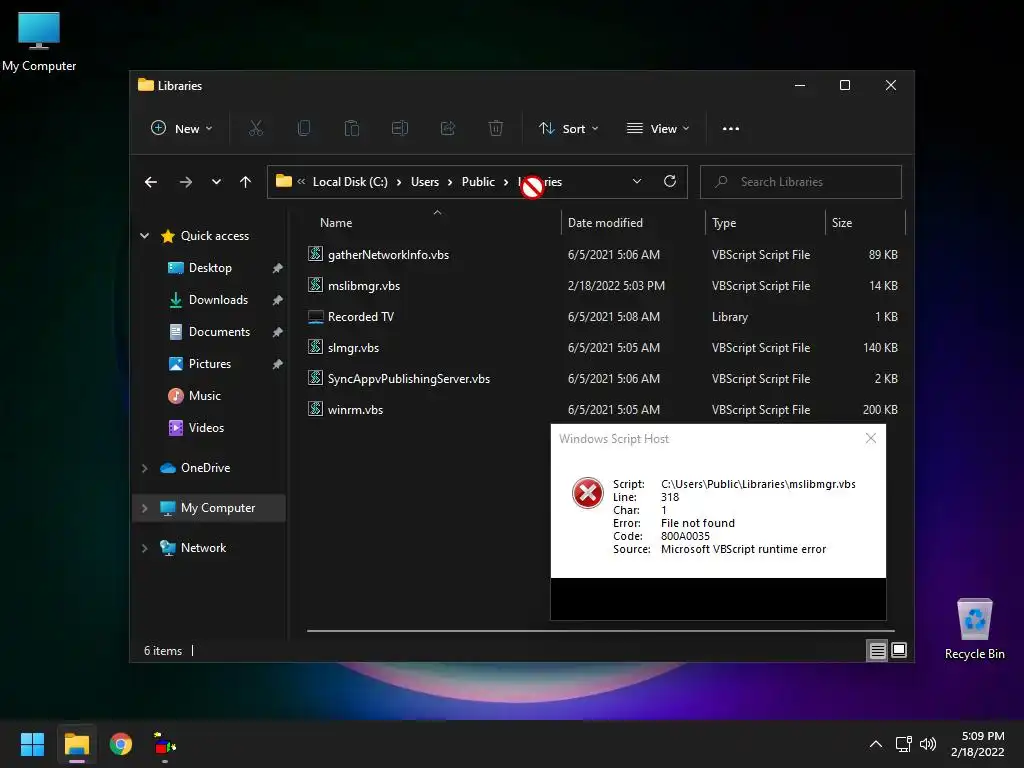Click Users in the address breadcrumb
Screen dimensions: 1024x768
pos(424,182)
